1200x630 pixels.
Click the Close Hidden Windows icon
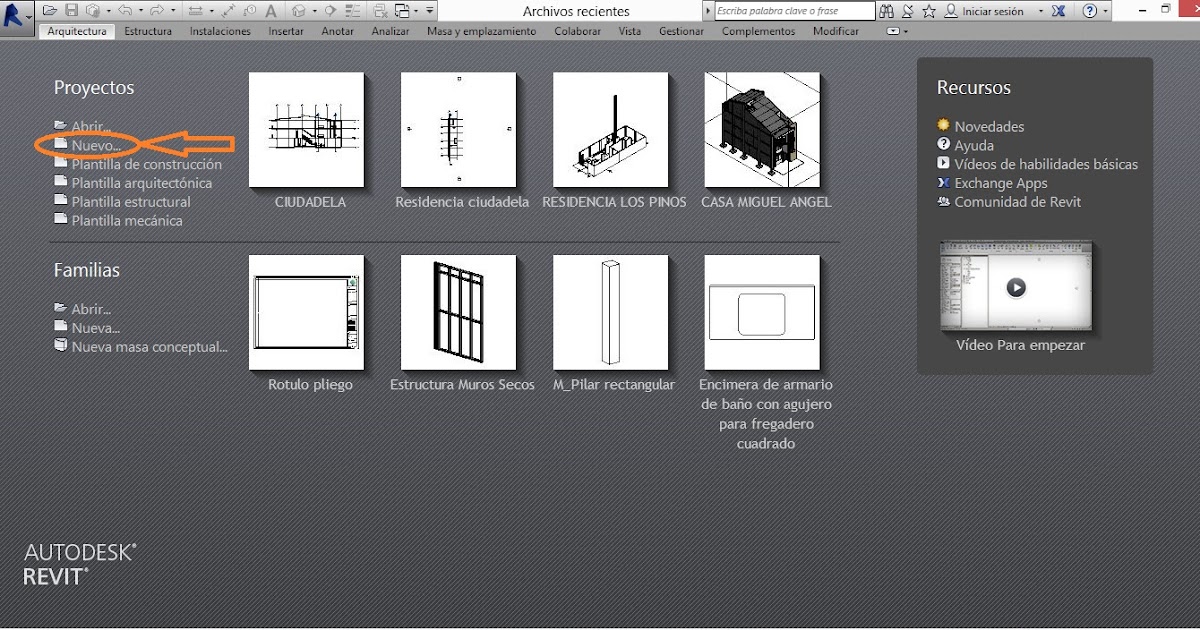[x=381, y=10]
